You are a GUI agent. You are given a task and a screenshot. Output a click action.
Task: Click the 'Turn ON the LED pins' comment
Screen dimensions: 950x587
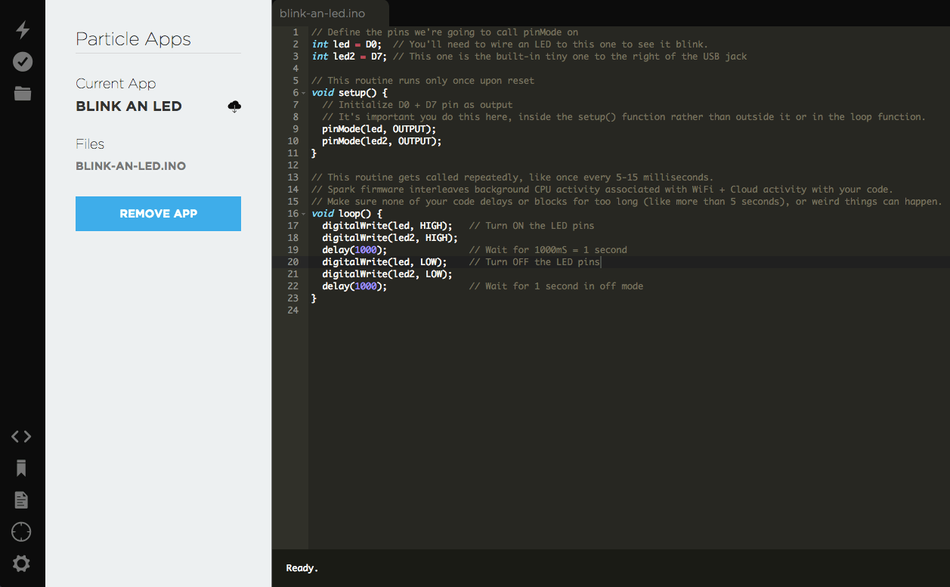[x=531, y=226]
